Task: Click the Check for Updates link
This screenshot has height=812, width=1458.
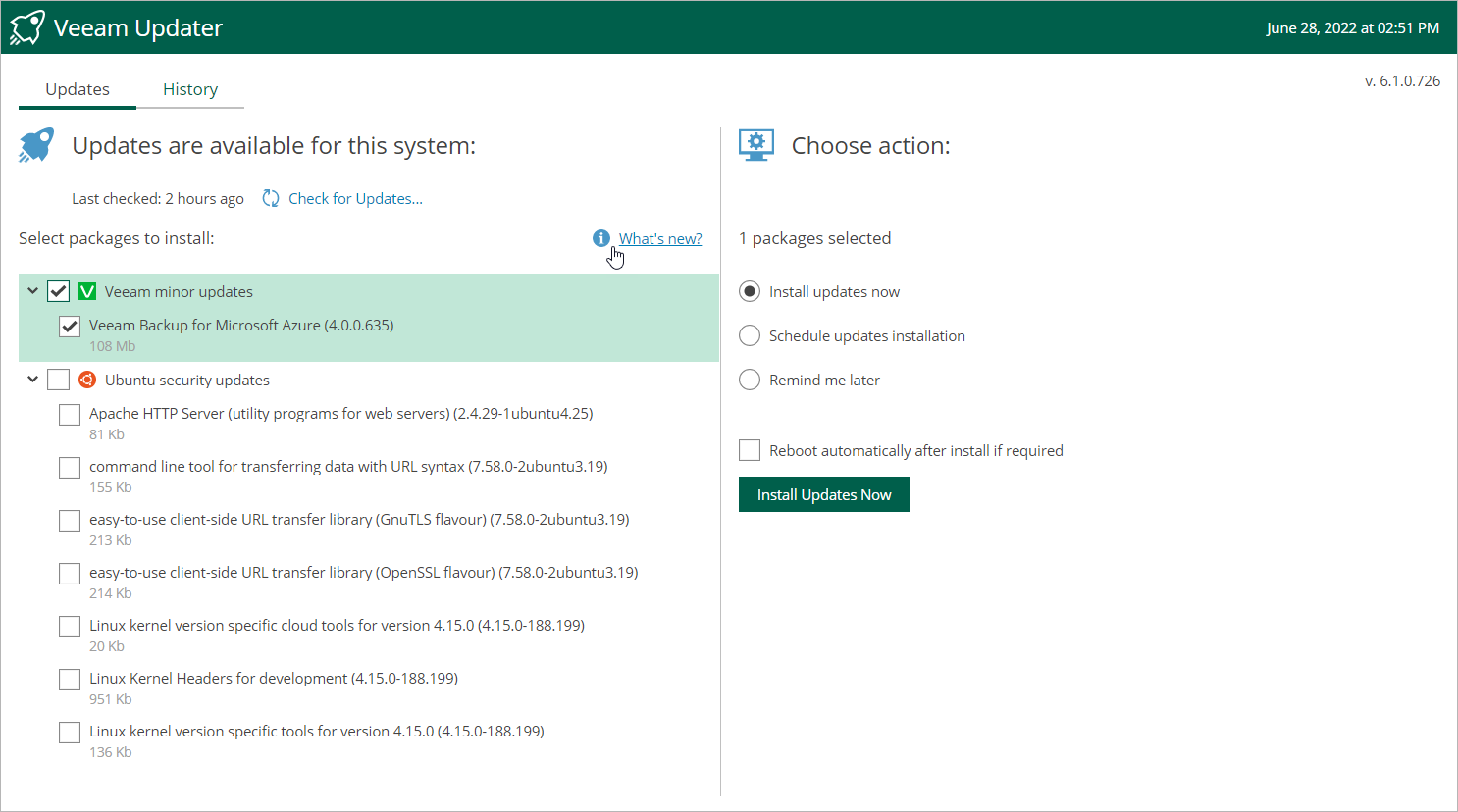Action: 355,198
